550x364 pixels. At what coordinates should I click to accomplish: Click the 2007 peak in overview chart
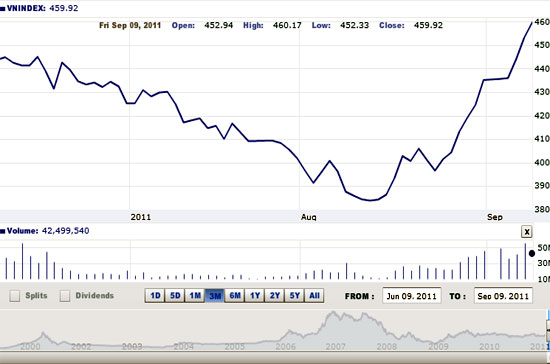[x=333, y=313]
